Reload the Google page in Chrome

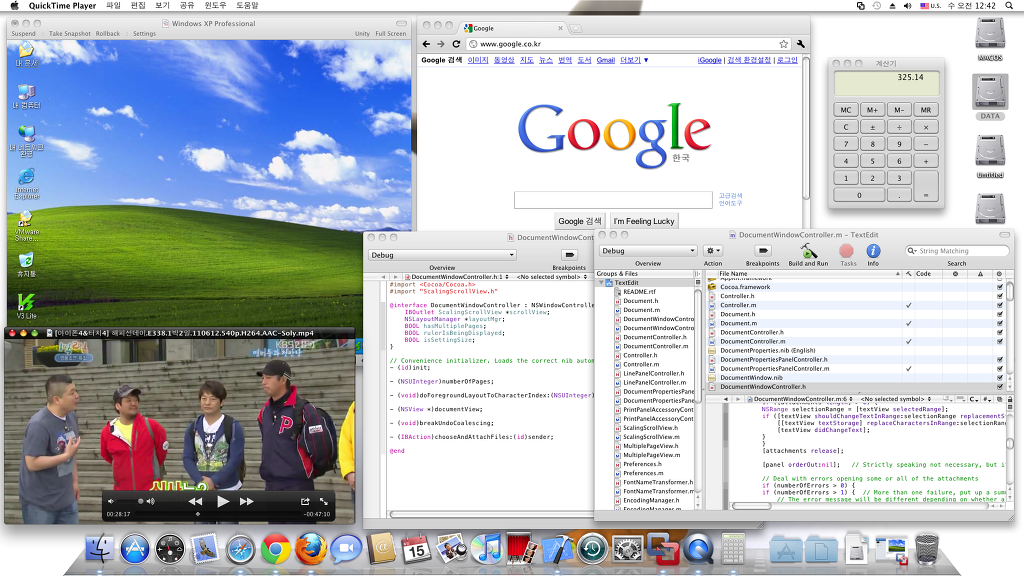456,44
